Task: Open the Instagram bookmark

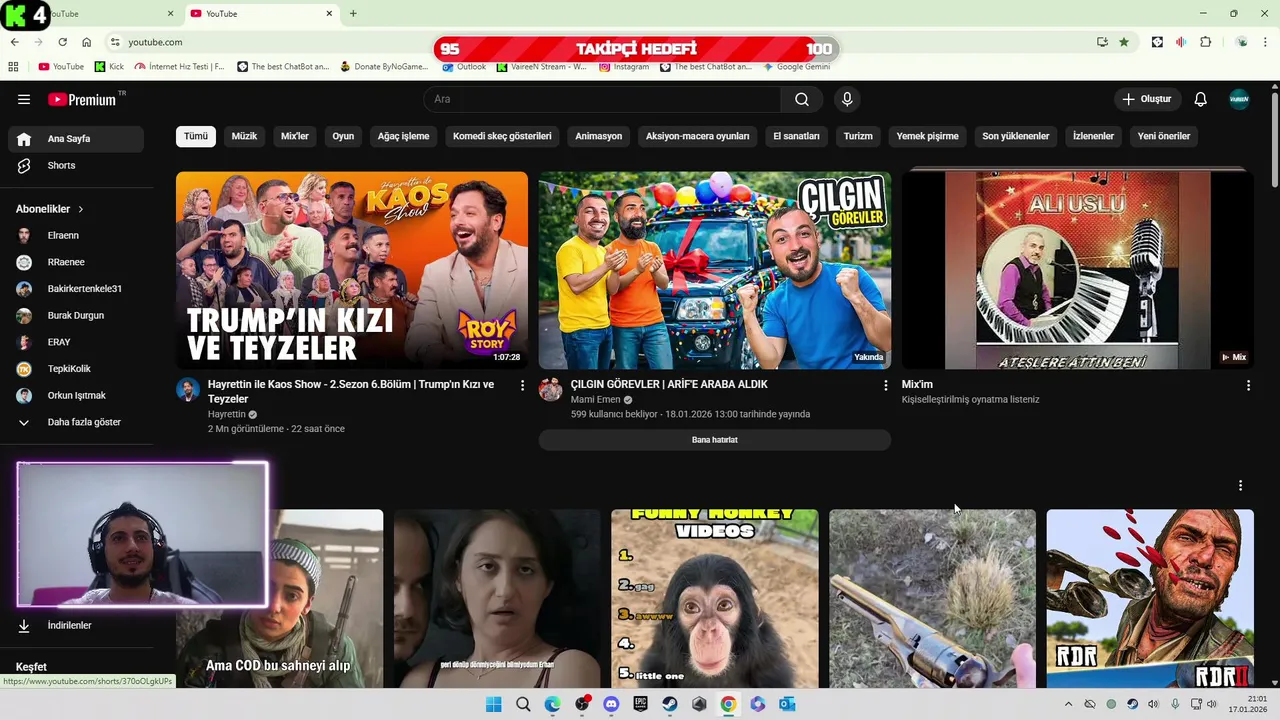Action: click(x=624, y=67)
